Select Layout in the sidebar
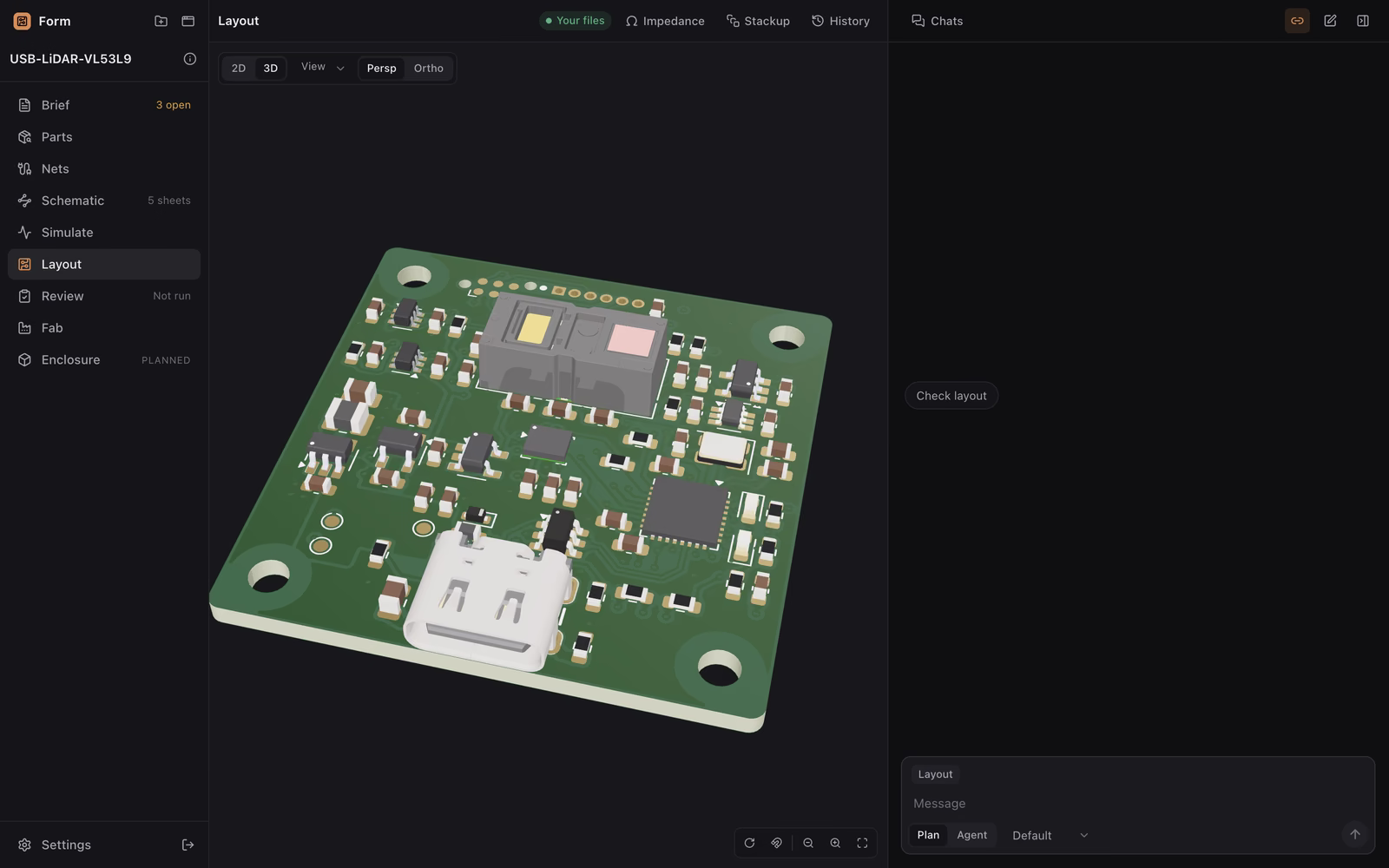This screenshot has width=1389, height=868. tap(104, 264)
